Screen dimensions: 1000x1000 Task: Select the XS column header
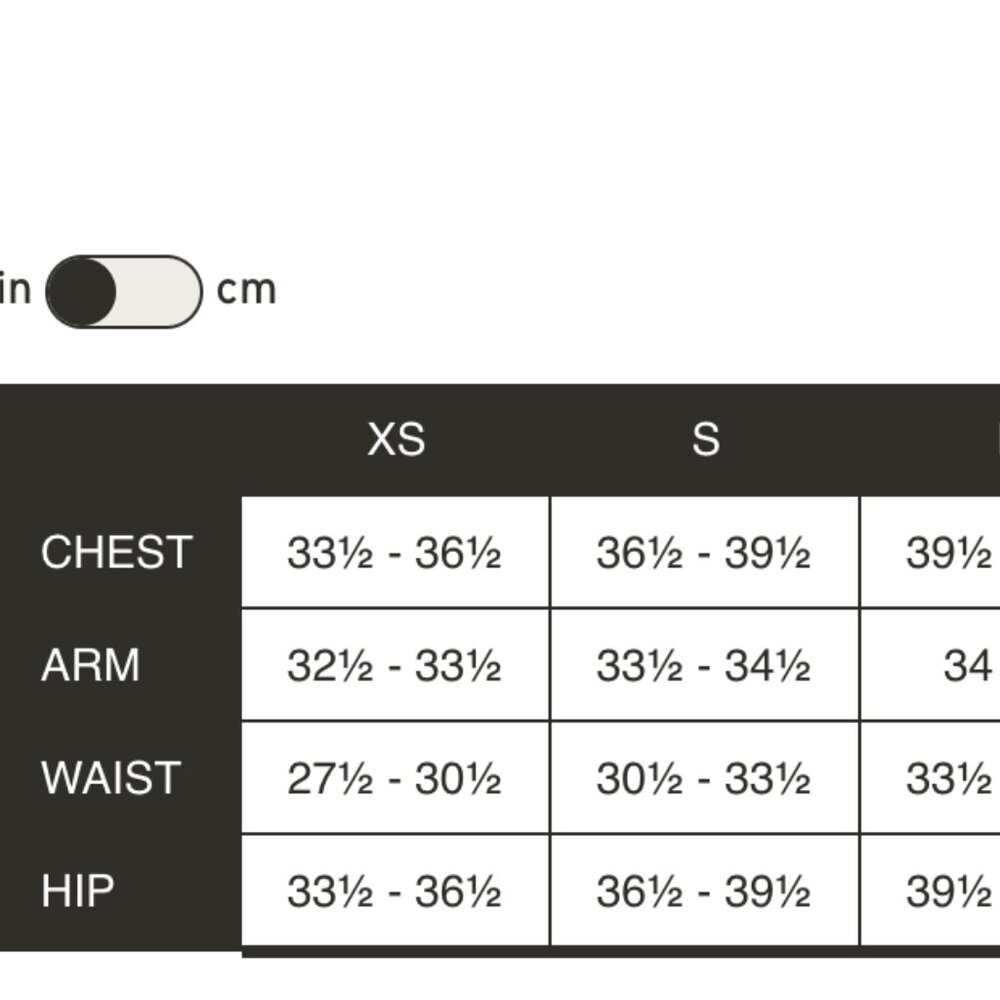point(396,440)
